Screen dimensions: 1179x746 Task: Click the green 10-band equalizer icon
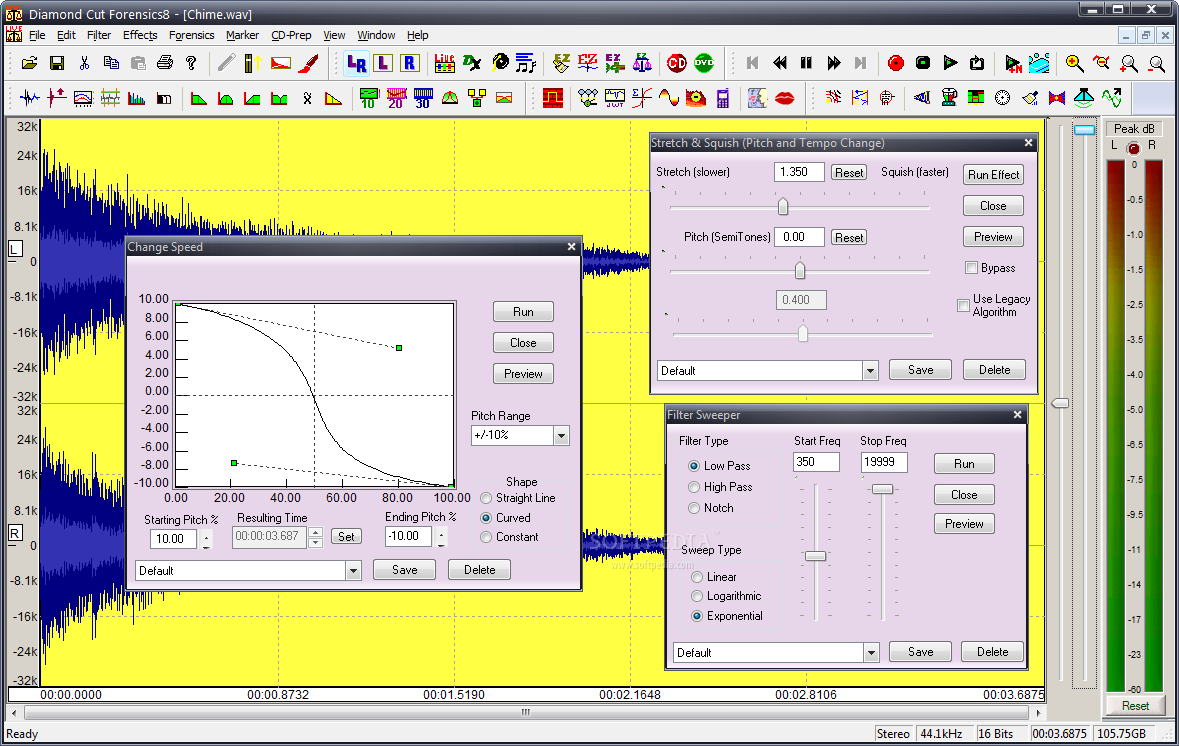click(368, 98)
